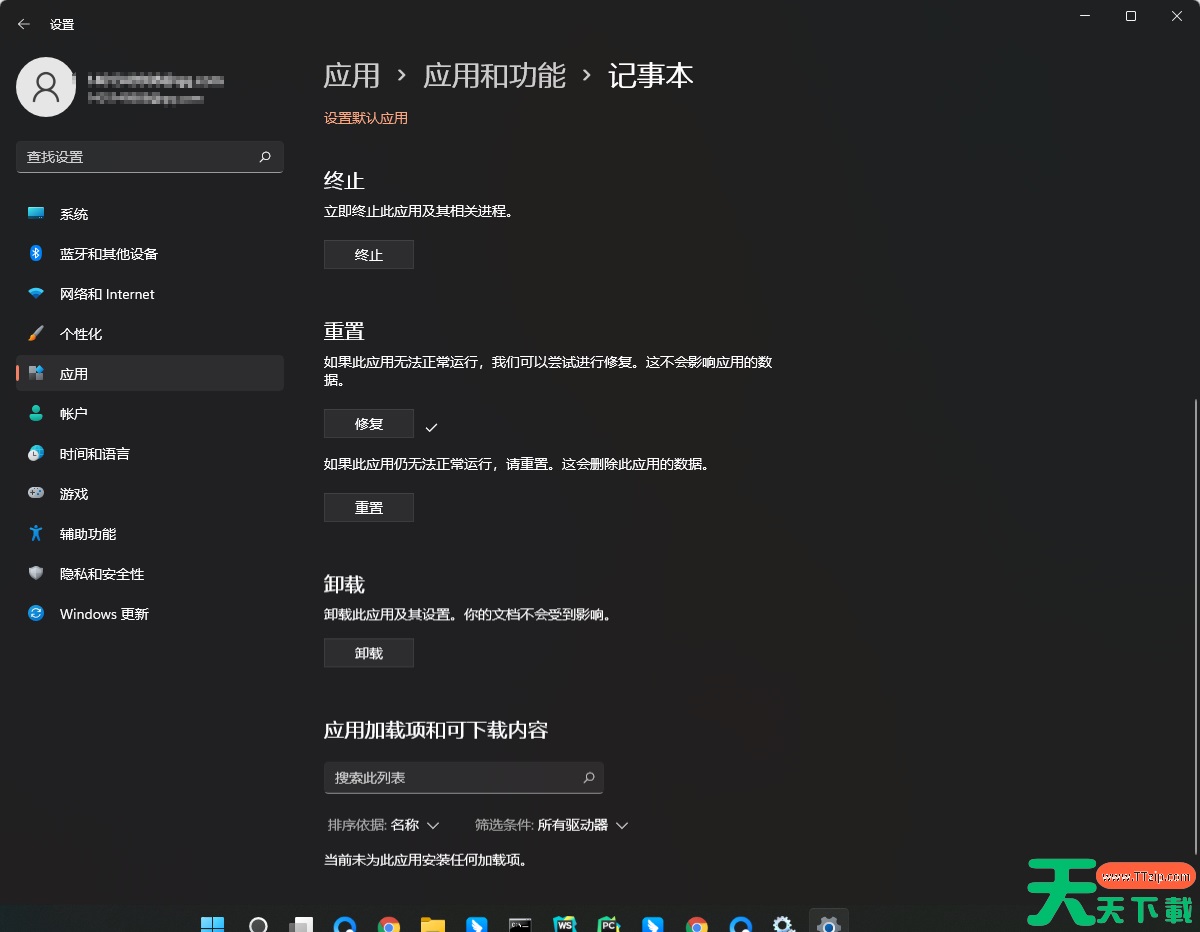Screen dimensions: 1200x932
Task: Click the 重置 button under the reset description
Action: tap(369, 508)
